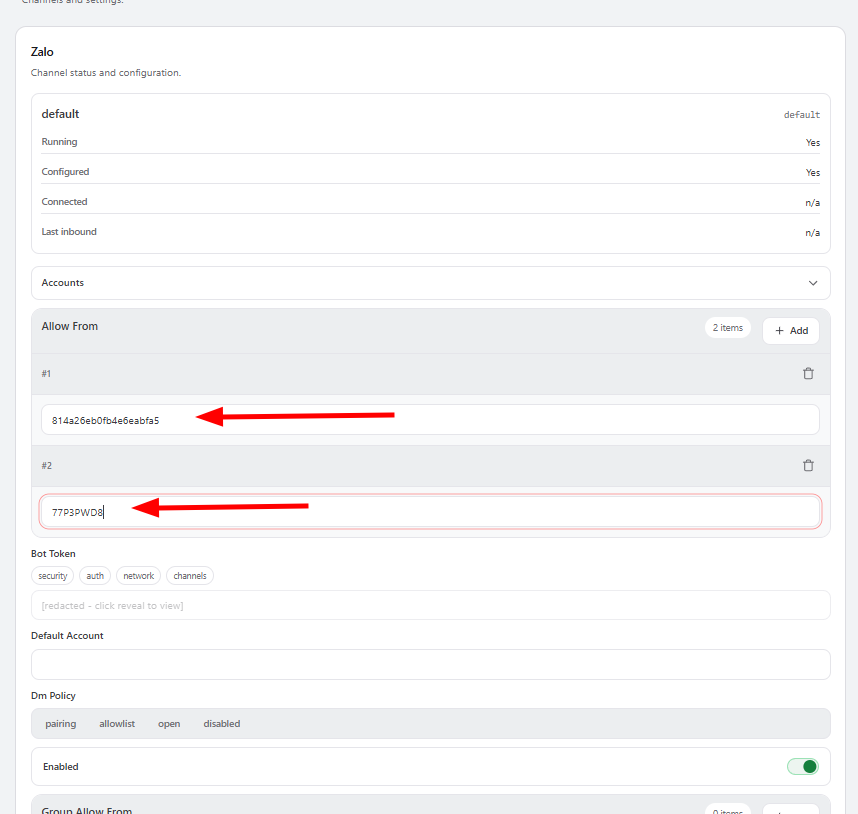Focus the 77P3PWD8 input field
The height and width of the screenshot is (814, 858).
coord(430,511)
